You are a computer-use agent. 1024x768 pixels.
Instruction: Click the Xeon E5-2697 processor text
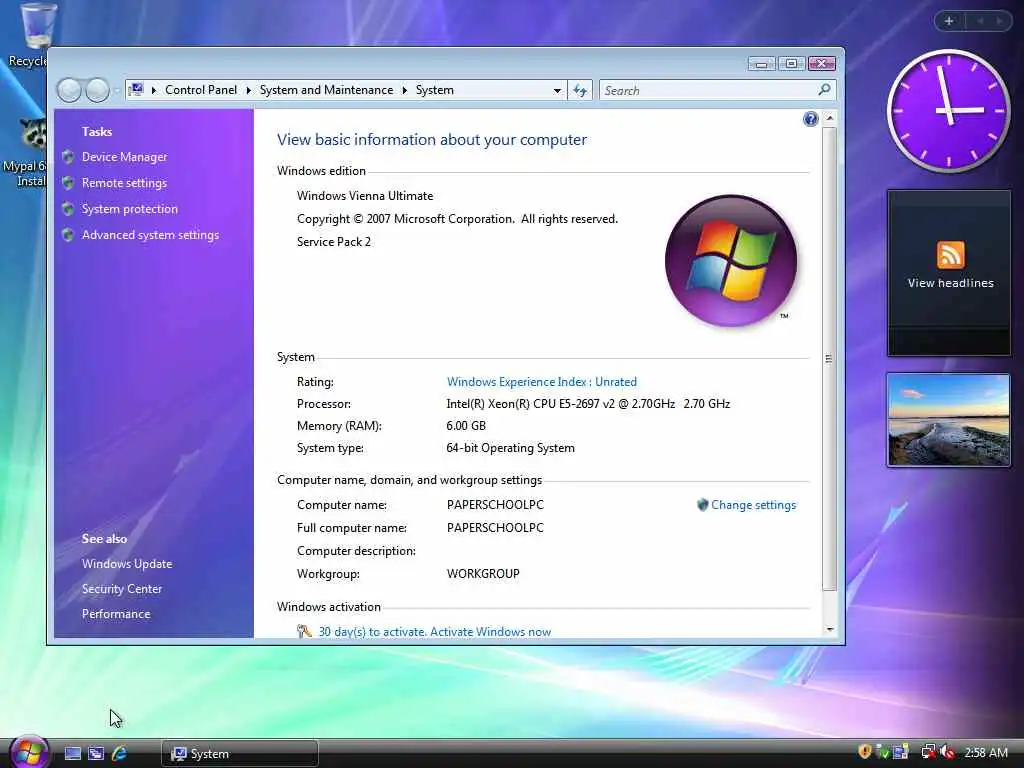[x=588, y=404]
